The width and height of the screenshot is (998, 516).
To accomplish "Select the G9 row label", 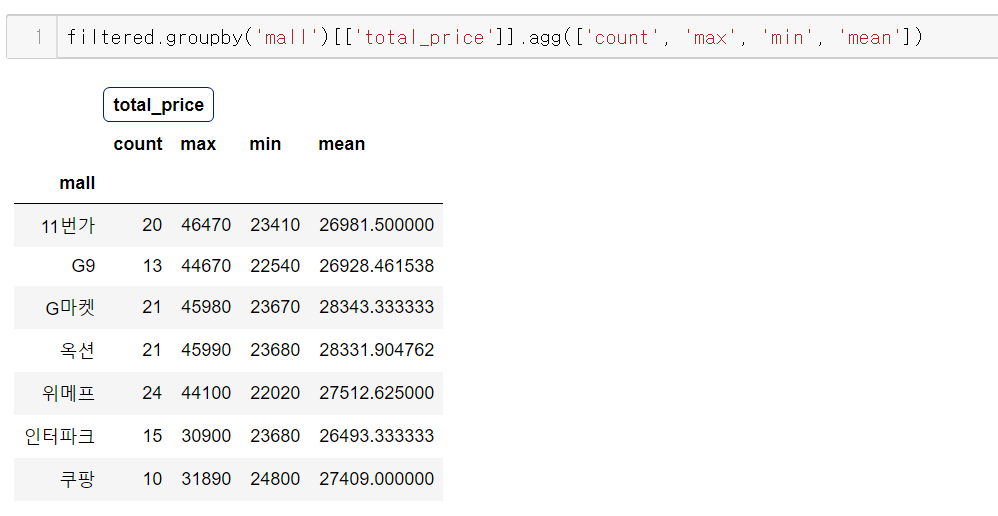I will tap(83, 265).
